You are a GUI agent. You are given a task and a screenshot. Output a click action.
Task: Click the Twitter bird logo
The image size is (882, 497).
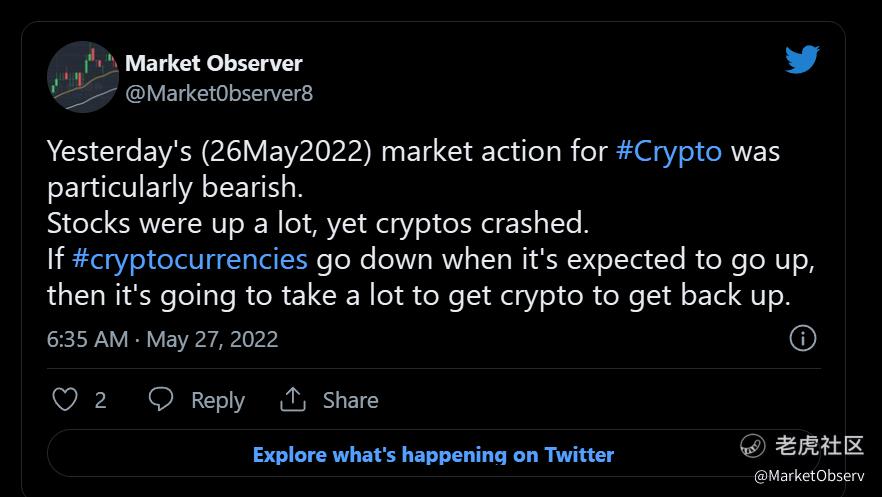pyautogui.click(x=802, y=60)
